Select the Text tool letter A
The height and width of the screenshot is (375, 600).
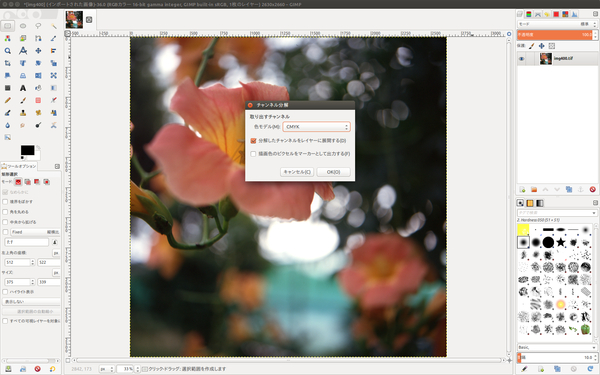point(23,88)
